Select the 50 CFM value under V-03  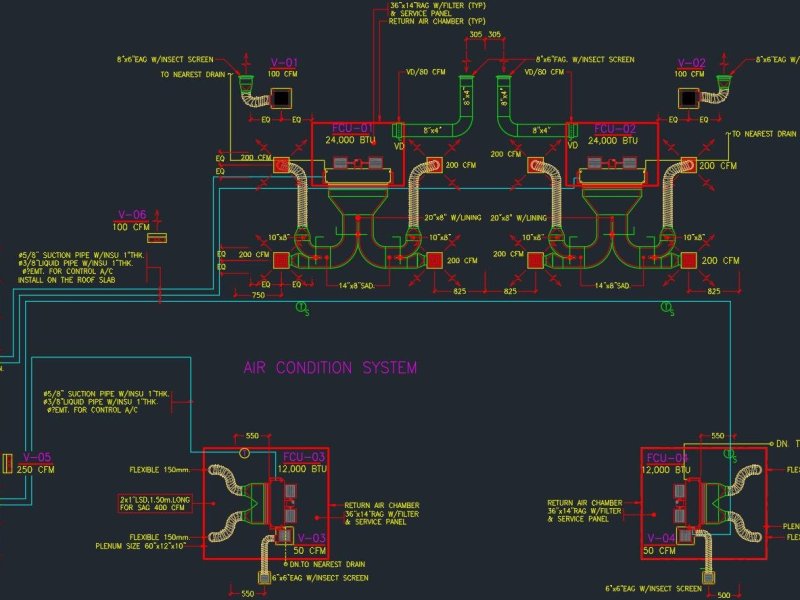[310, 551]
